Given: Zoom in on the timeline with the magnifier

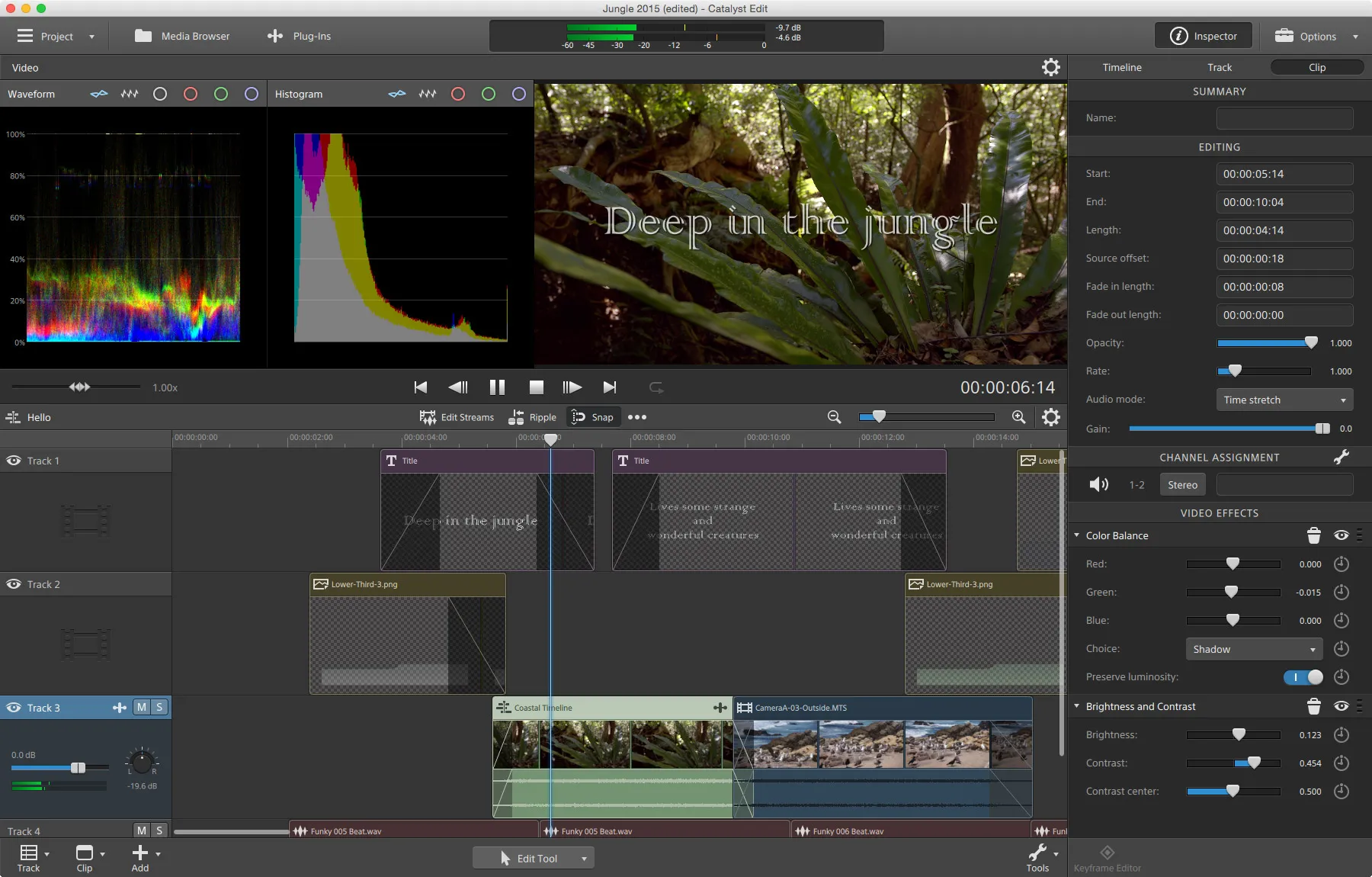Looking at the screenshot, I should pos(1018,417).
